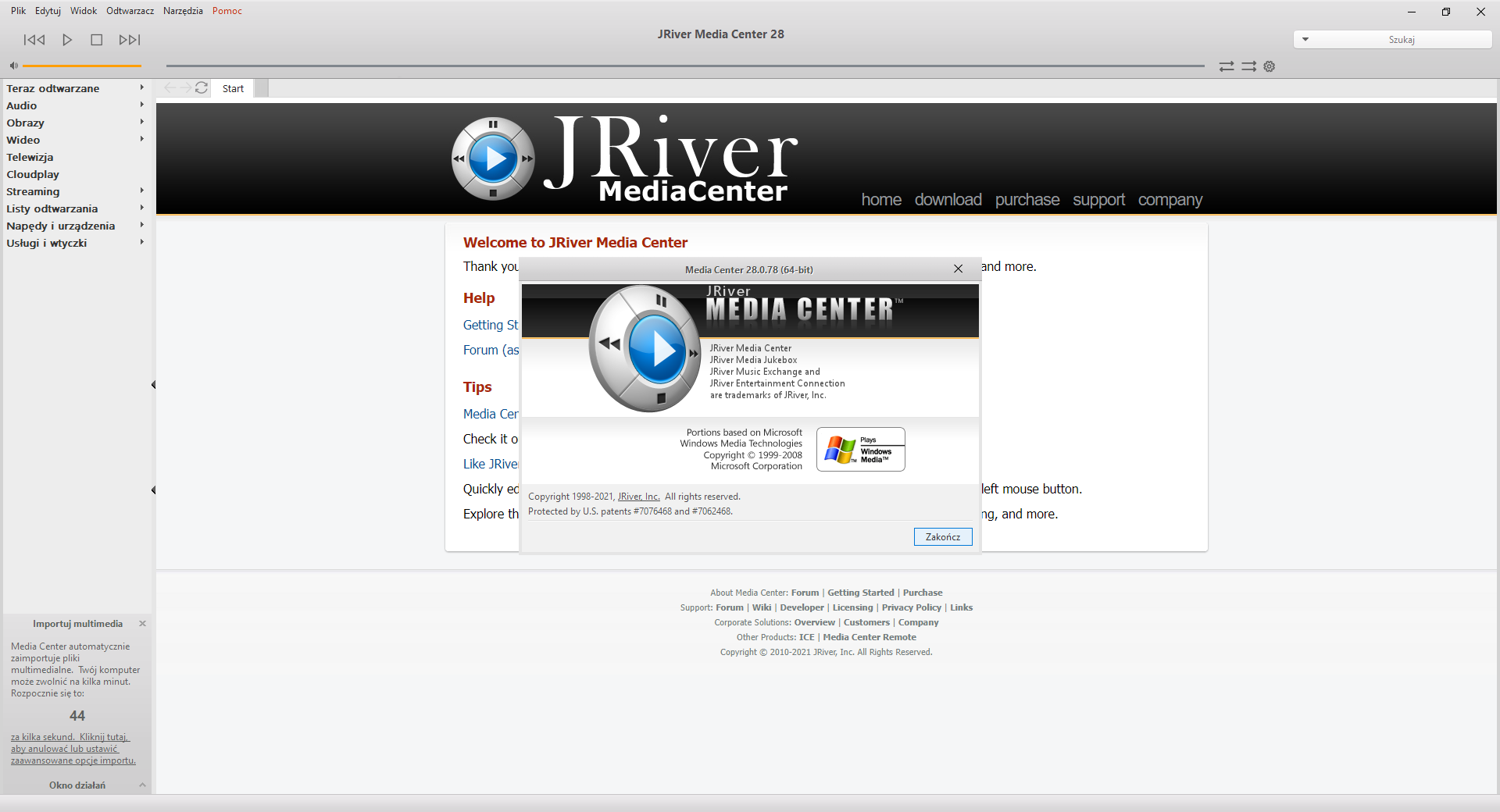Viewport: 1500px width, 812px height.
Task: Open purchase in the banner navigation
Action: coord(1027,200)
